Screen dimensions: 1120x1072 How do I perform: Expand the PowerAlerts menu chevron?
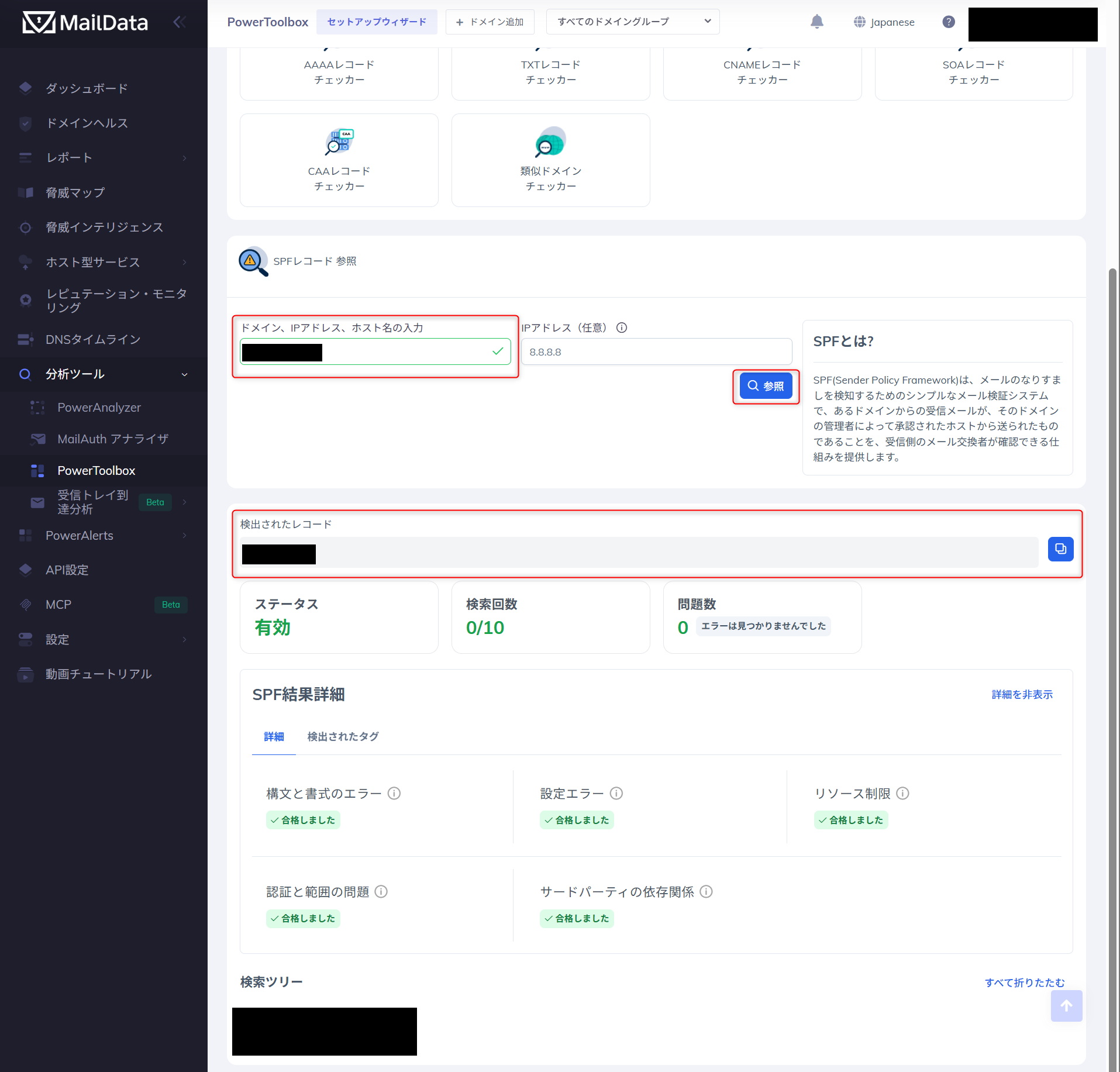click(x=185, y=536)
